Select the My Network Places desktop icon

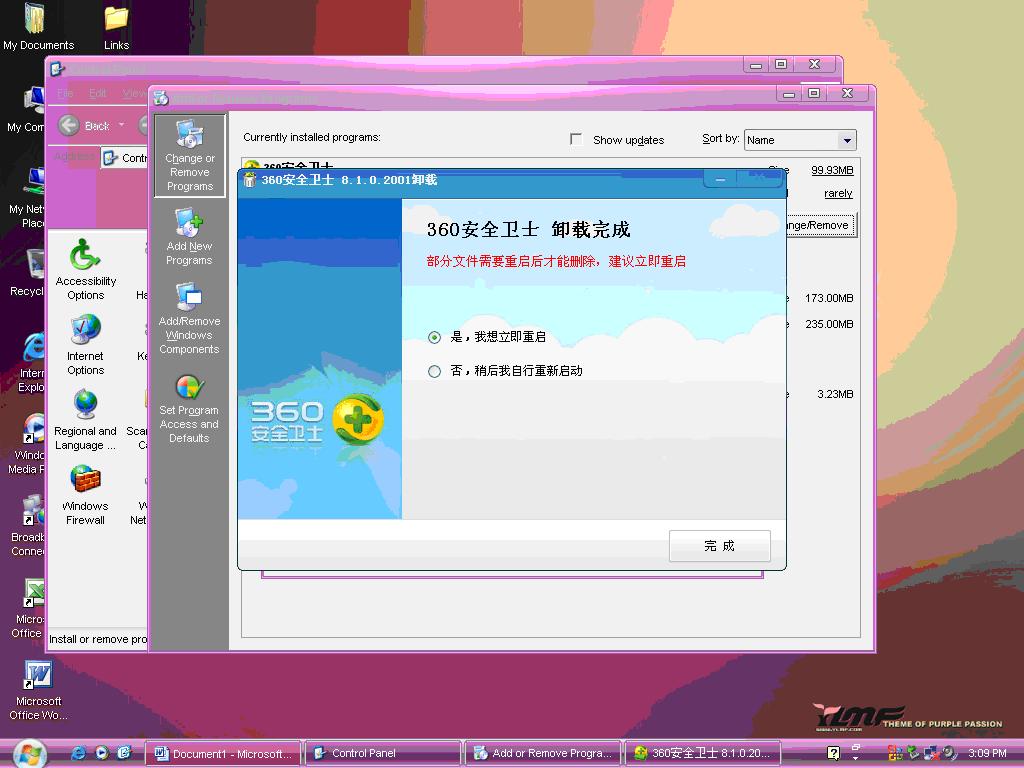(x=27, y=199)
